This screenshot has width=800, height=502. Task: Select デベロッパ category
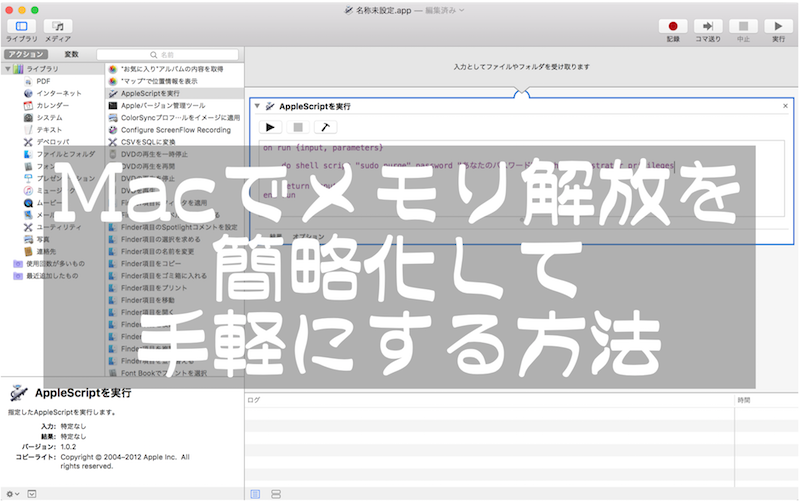pyautogui.click(x=53, y=142)
